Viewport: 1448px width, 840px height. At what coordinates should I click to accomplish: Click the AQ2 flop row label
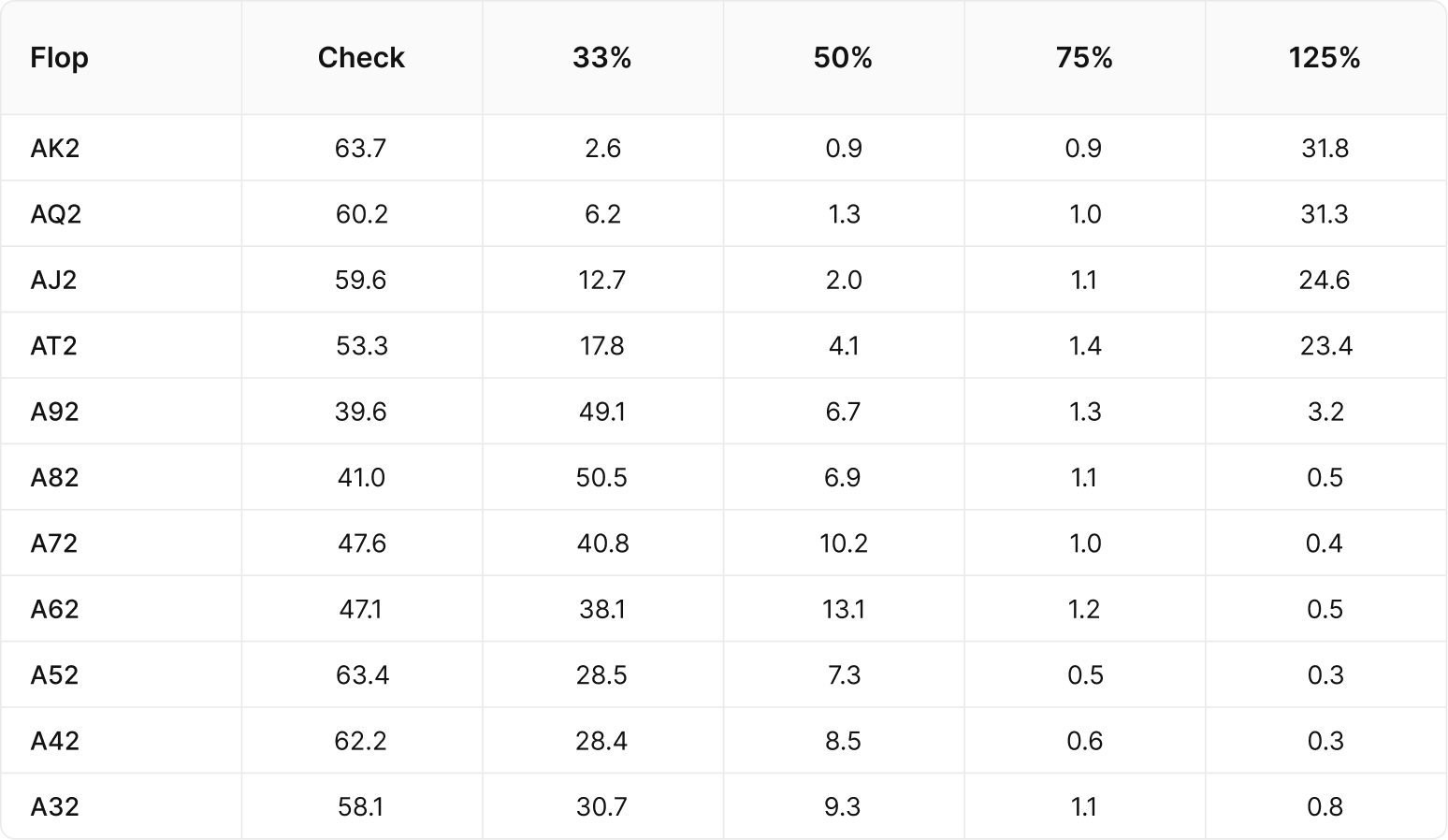click(56, 214)
